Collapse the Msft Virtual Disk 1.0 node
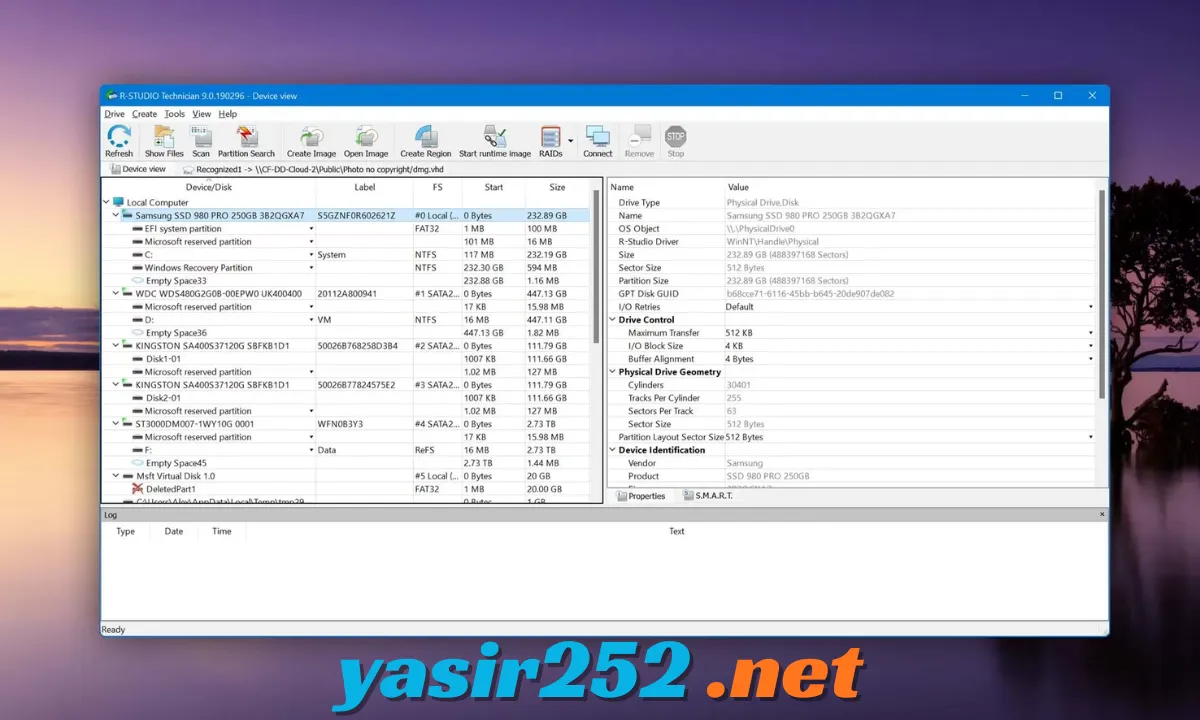This screenshot has height=720, width=1200. pos(116,476)
